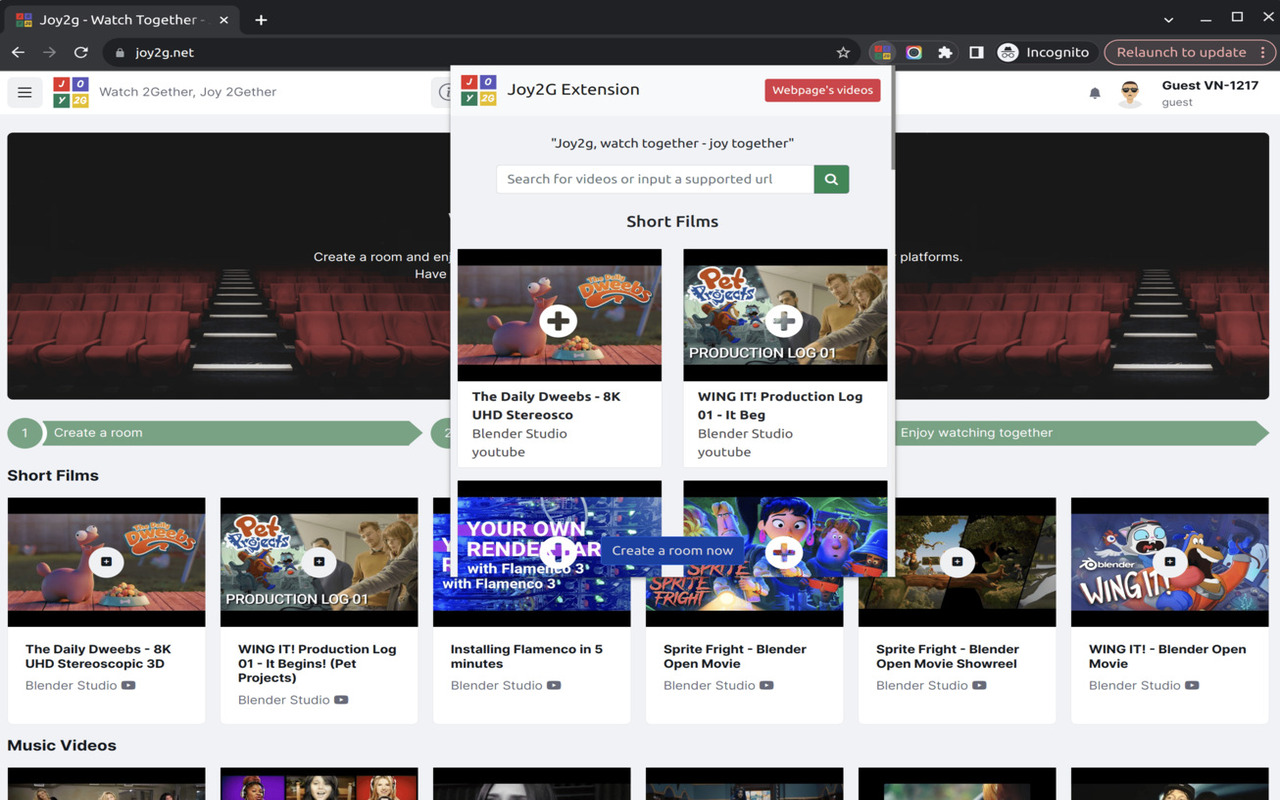Open the notifications bell on Joy2g
1280x800 pixels.
coord(1094,92)
